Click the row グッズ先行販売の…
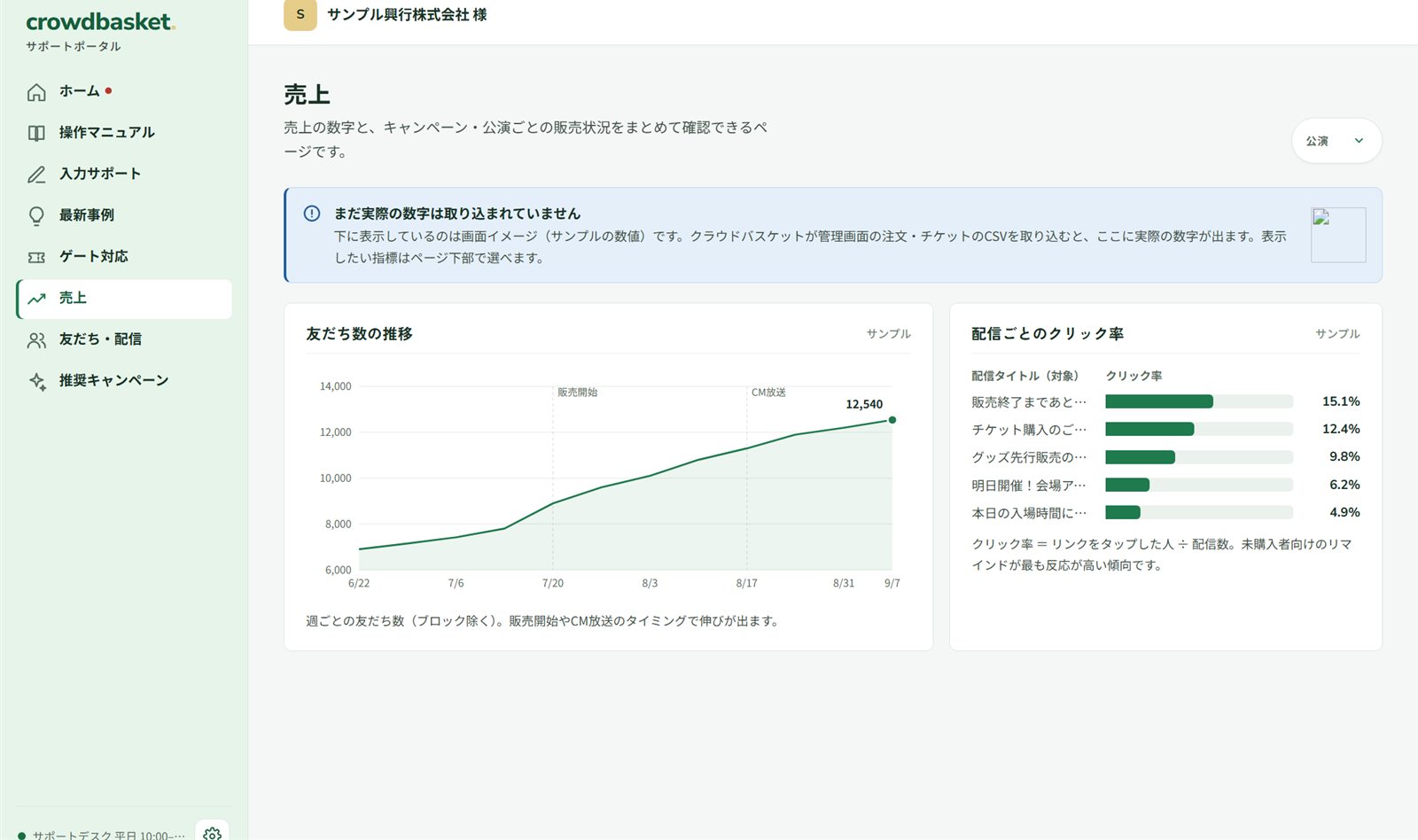Viewport: 1418px width, 840px height. [1165, 457]
